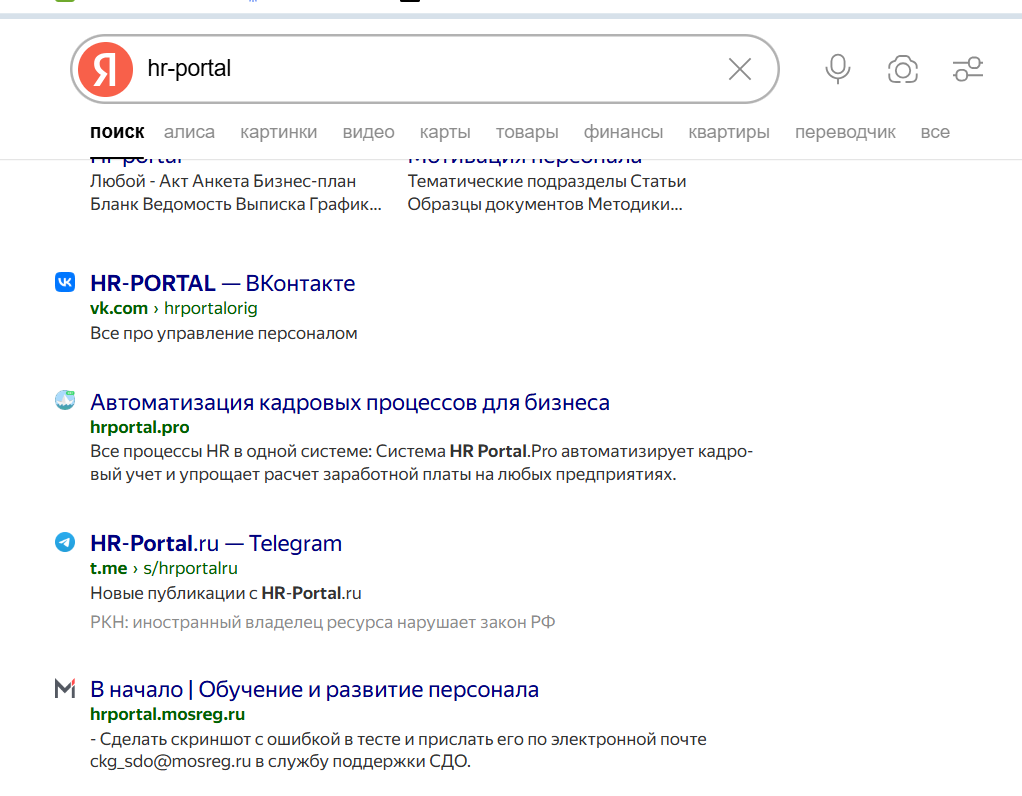Click snippet 'Новые публикации с HR-Portal.ru'
The image size is (1022, 796).
(226, 593)
